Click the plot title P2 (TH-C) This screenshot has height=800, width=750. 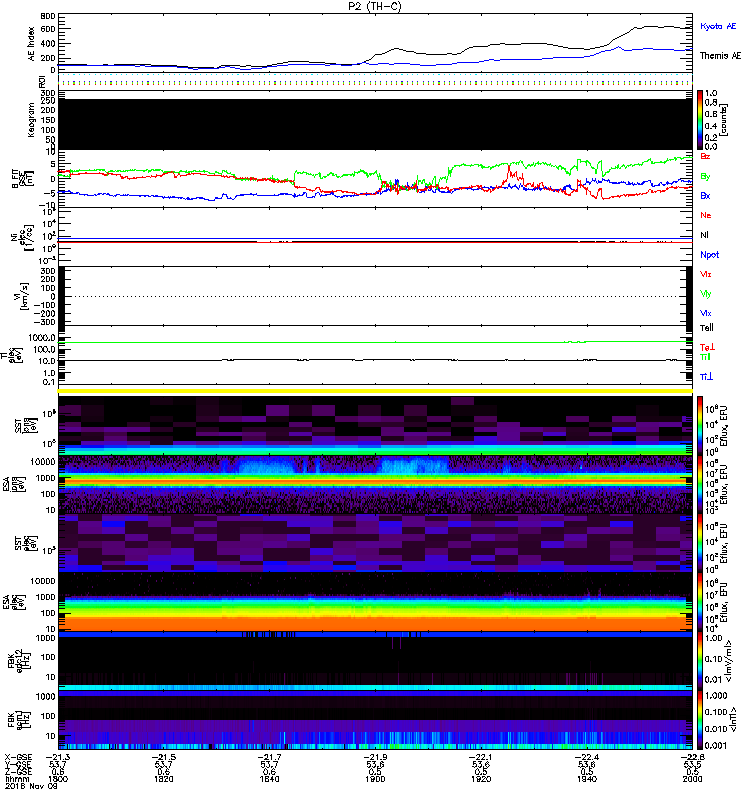point(375,6)
